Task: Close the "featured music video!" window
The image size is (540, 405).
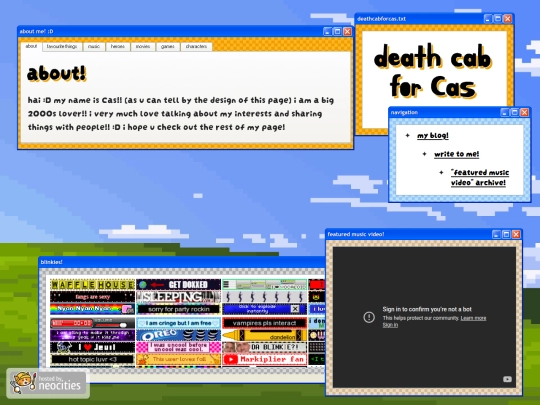Action: (516, 234)
